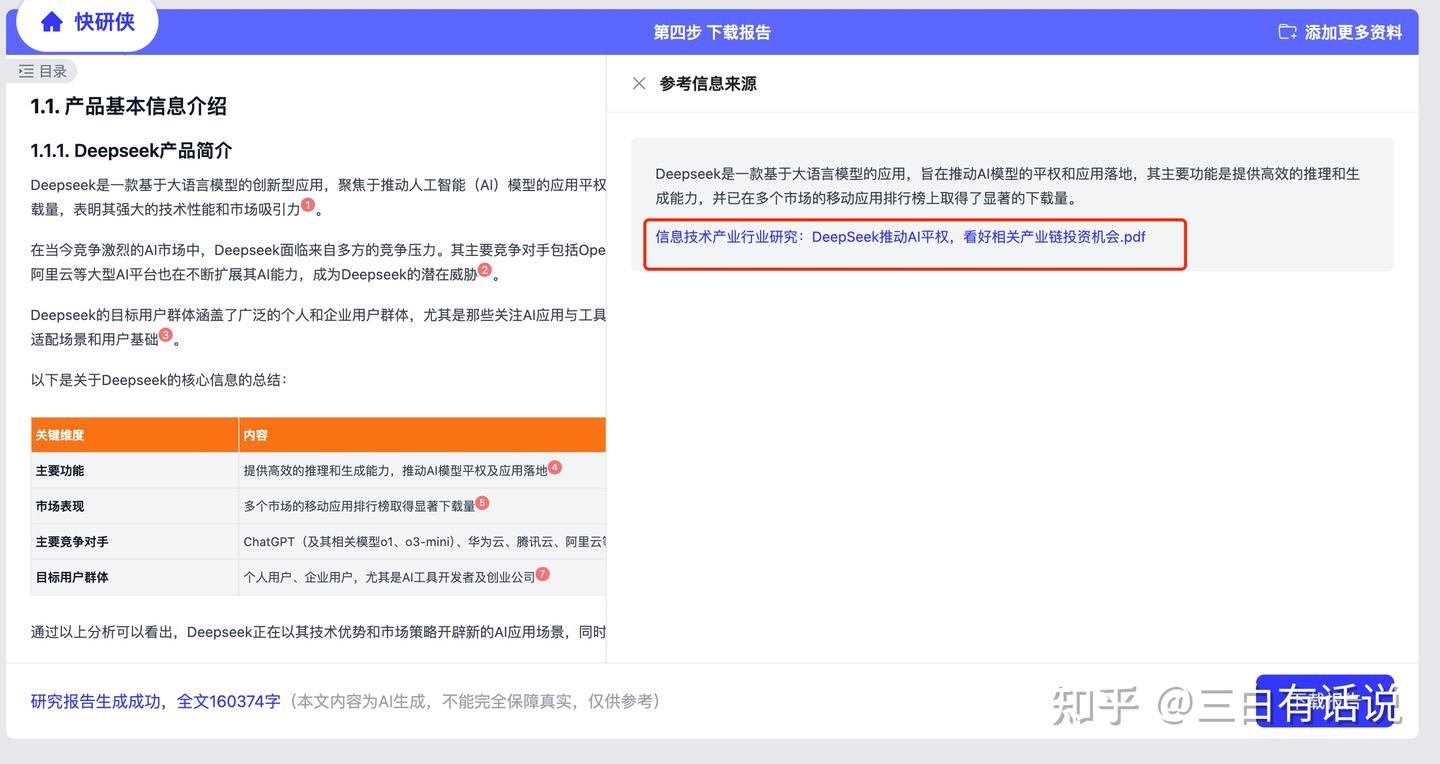Viewport: 1440px width, 764px height.
Task: Click citation marker 1 in the text
Action: (x=308, y=204)
